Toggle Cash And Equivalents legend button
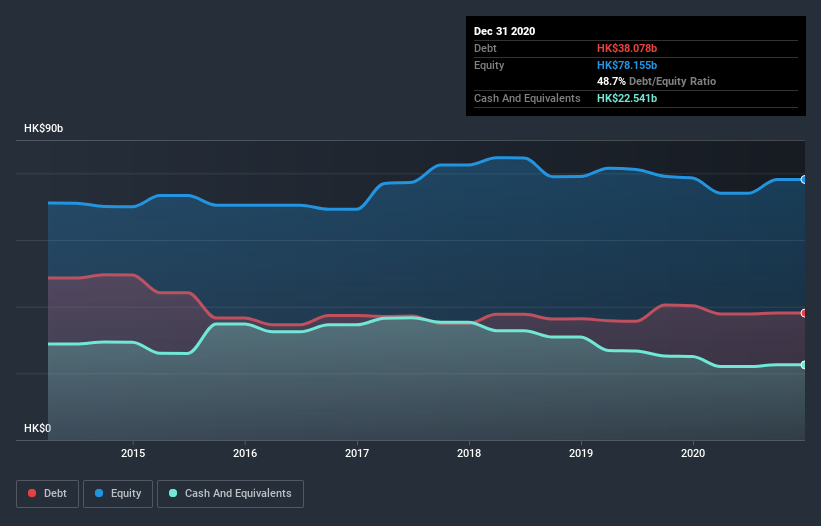 tap(230, 494)
